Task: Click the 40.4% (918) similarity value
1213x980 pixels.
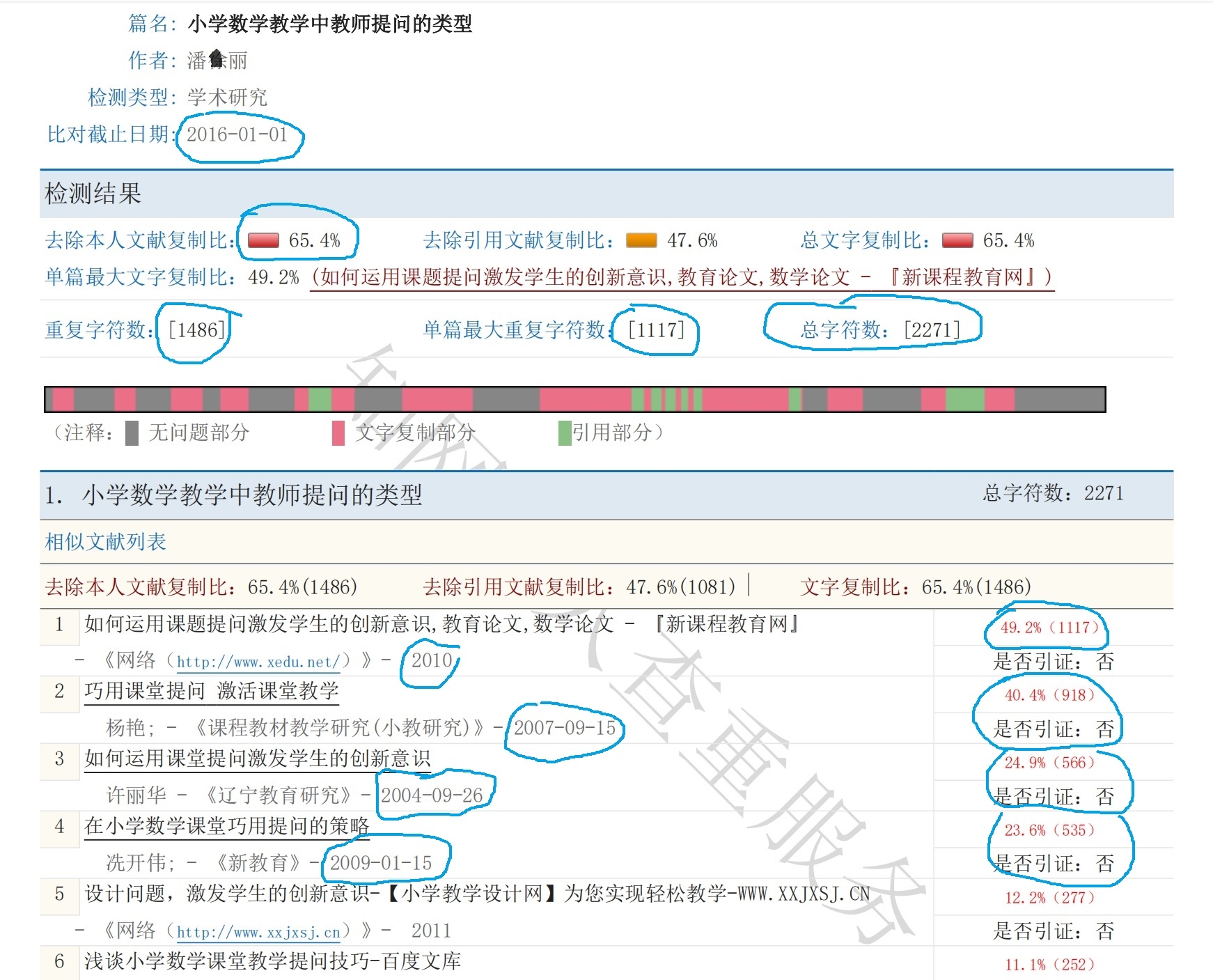Action: (x=1049, y=695)
